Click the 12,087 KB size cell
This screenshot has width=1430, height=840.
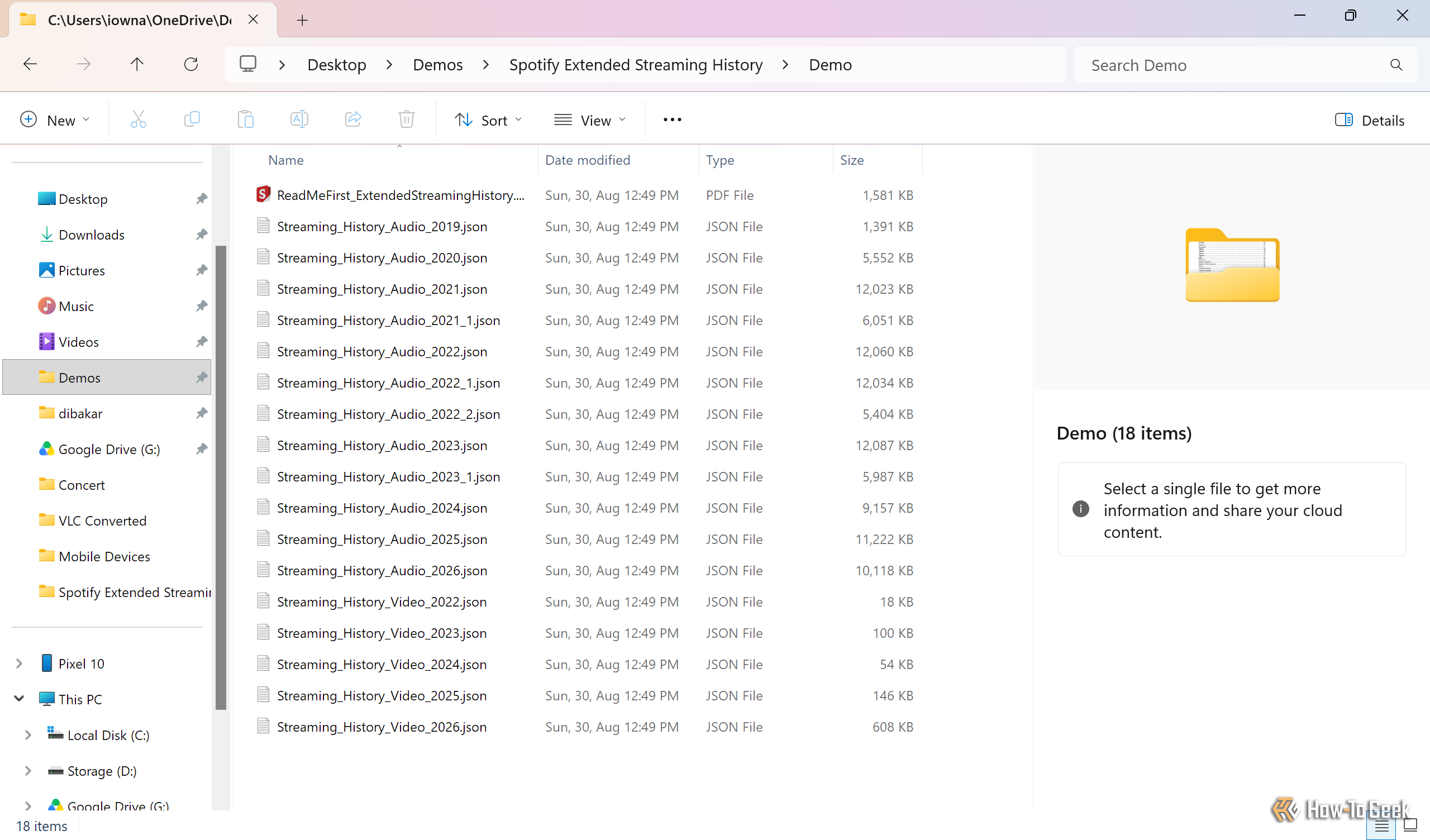[x=884, y=446]
